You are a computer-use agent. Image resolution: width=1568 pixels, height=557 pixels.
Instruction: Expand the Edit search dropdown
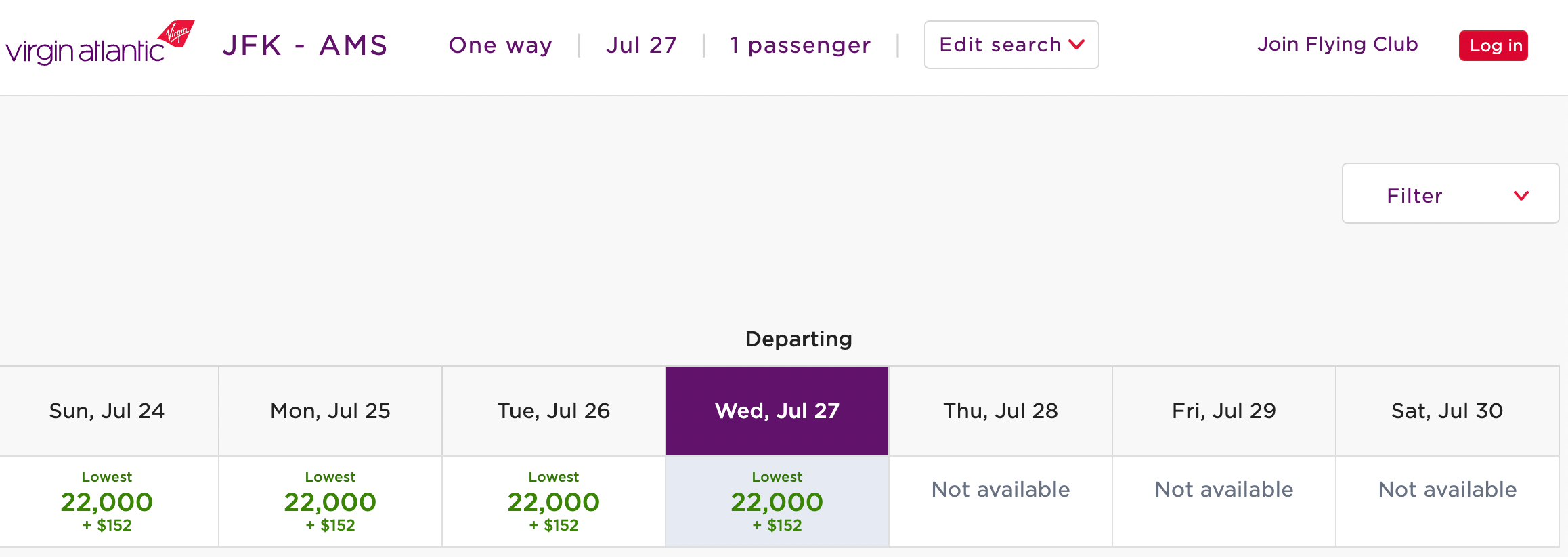1010,45
